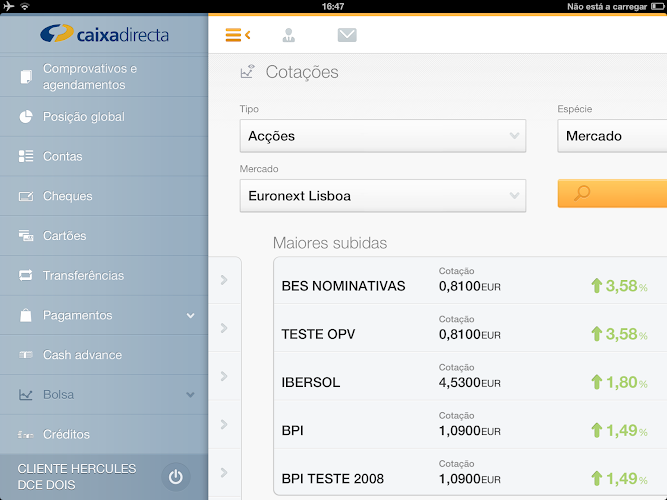Select the BES NOMINATIVAS stock name
Image resolution: width=667 pixels, height=500 pixels.
click(x=343, y=286)
